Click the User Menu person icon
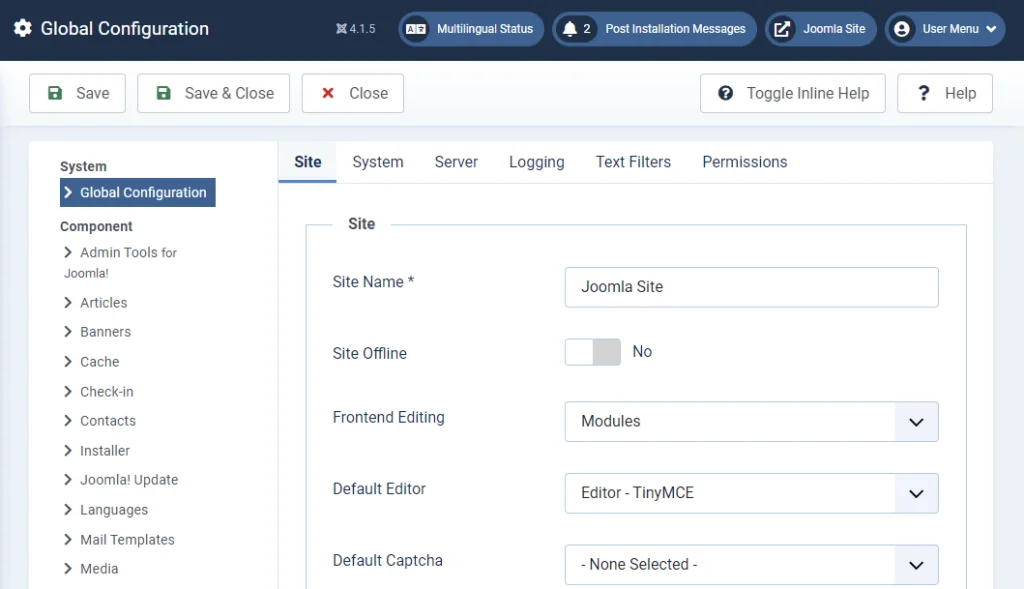The width and height of the screenshot is (1024, 589). pyautogui.click(x=902, y=29)
